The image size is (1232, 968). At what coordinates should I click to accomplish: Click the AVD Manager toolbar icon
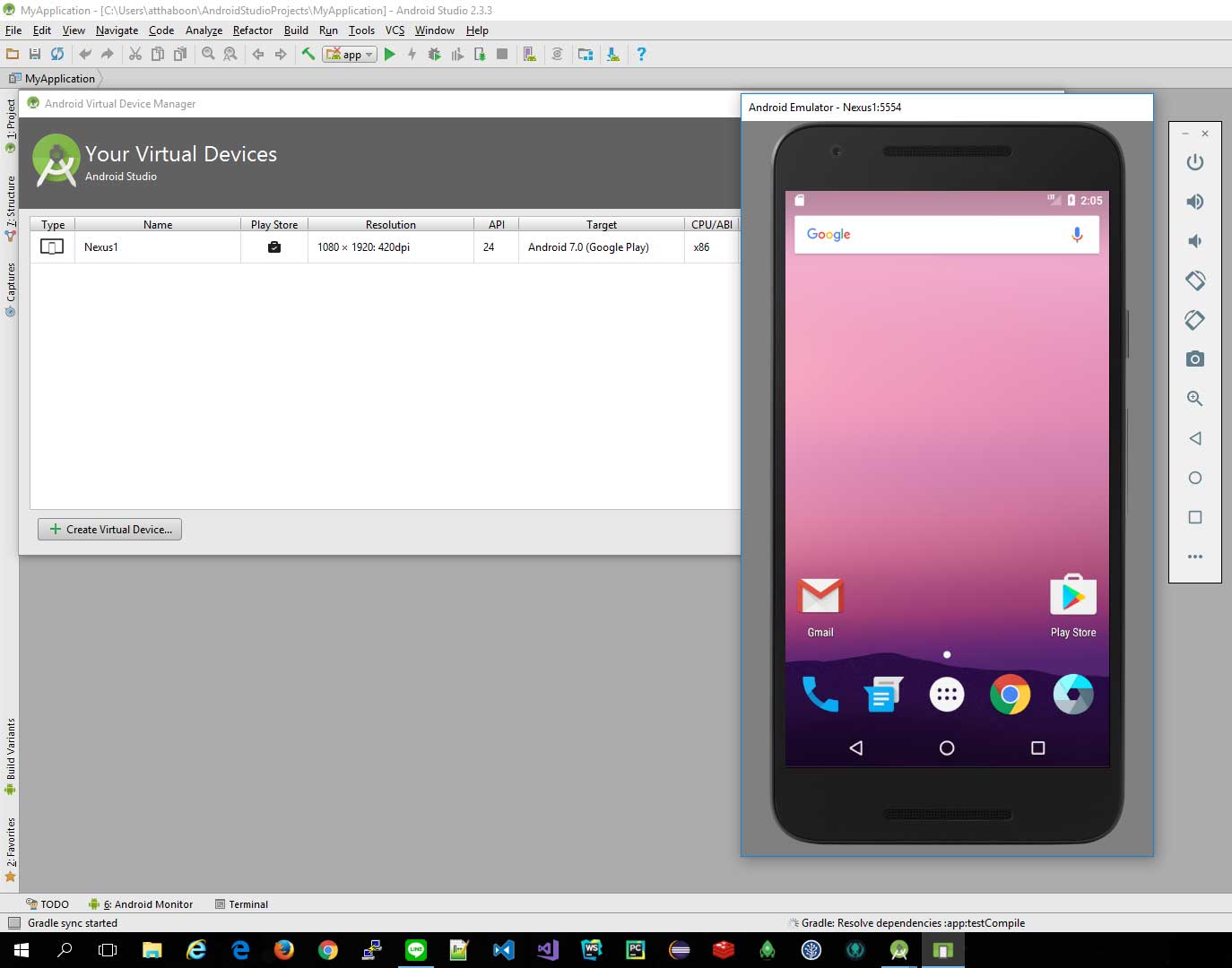[x=530, y=54]
